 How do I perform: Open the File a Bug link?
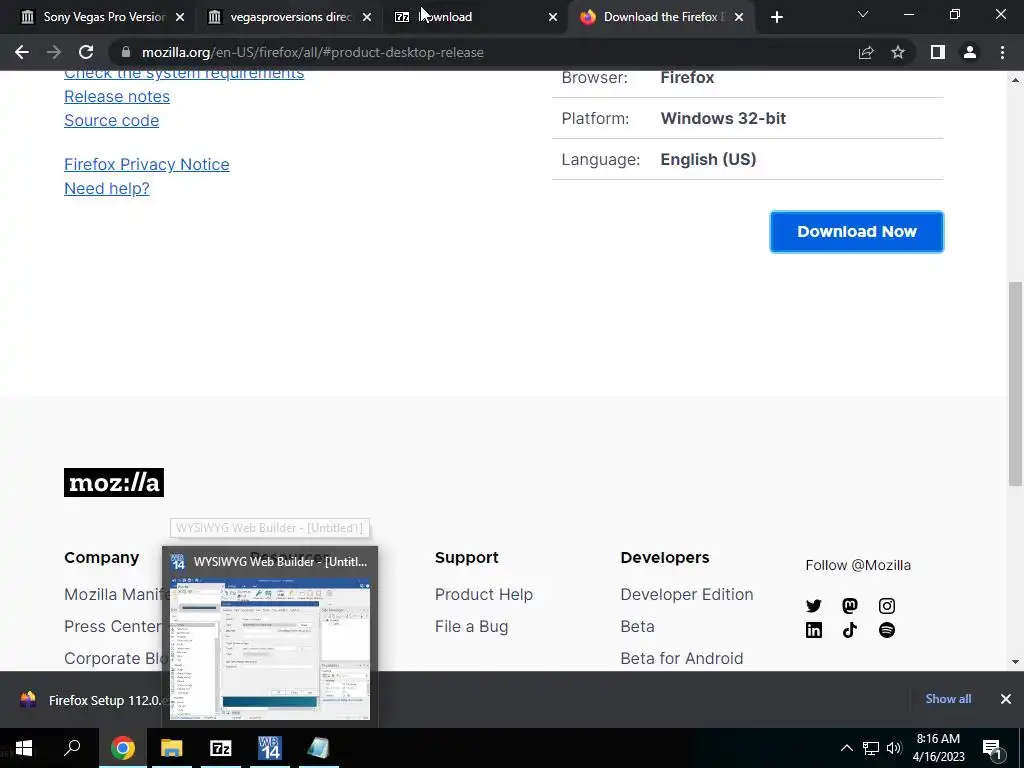[x=472, y=626]
